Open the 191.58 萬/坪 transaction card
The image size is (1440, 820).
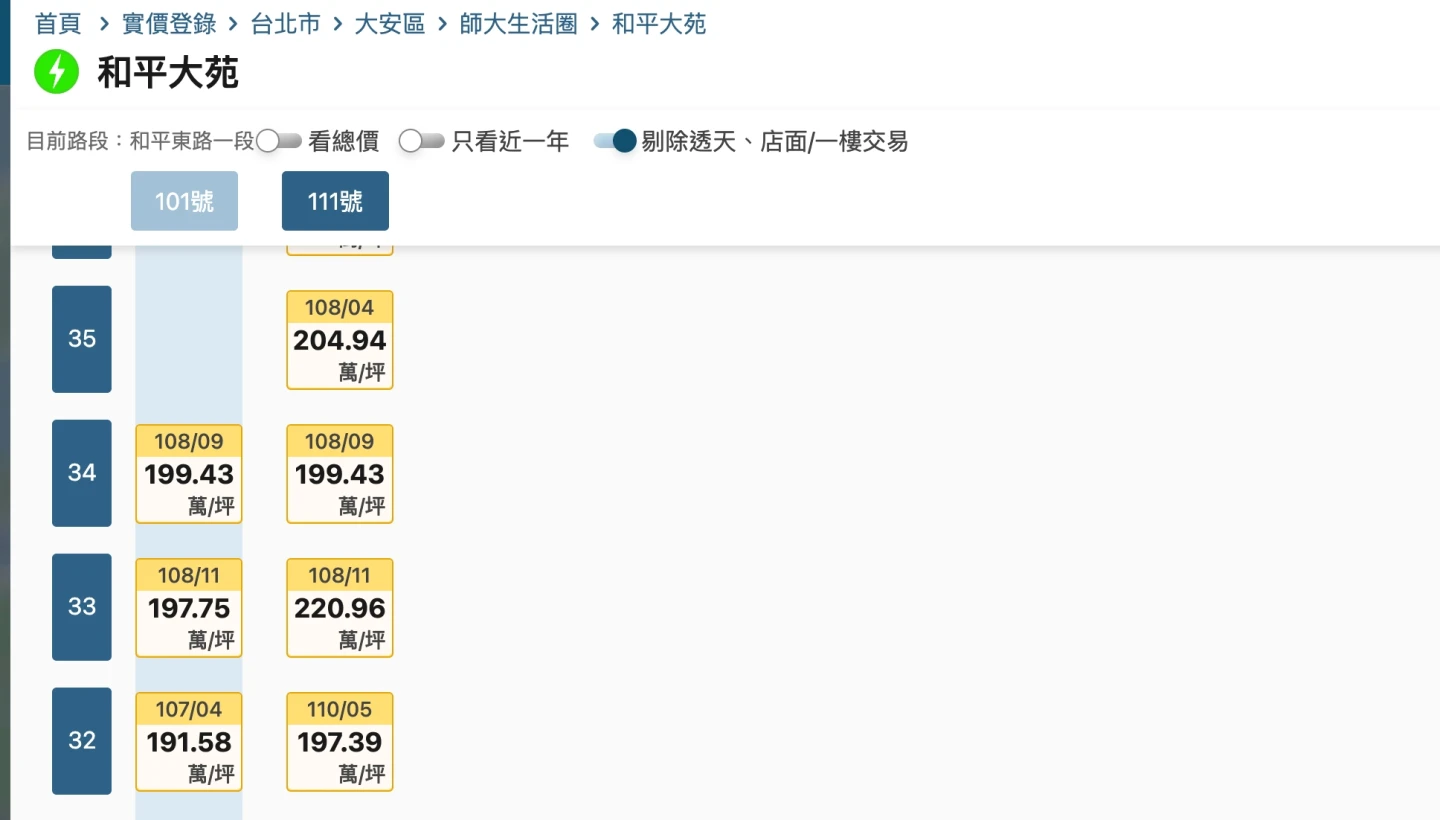189,742
